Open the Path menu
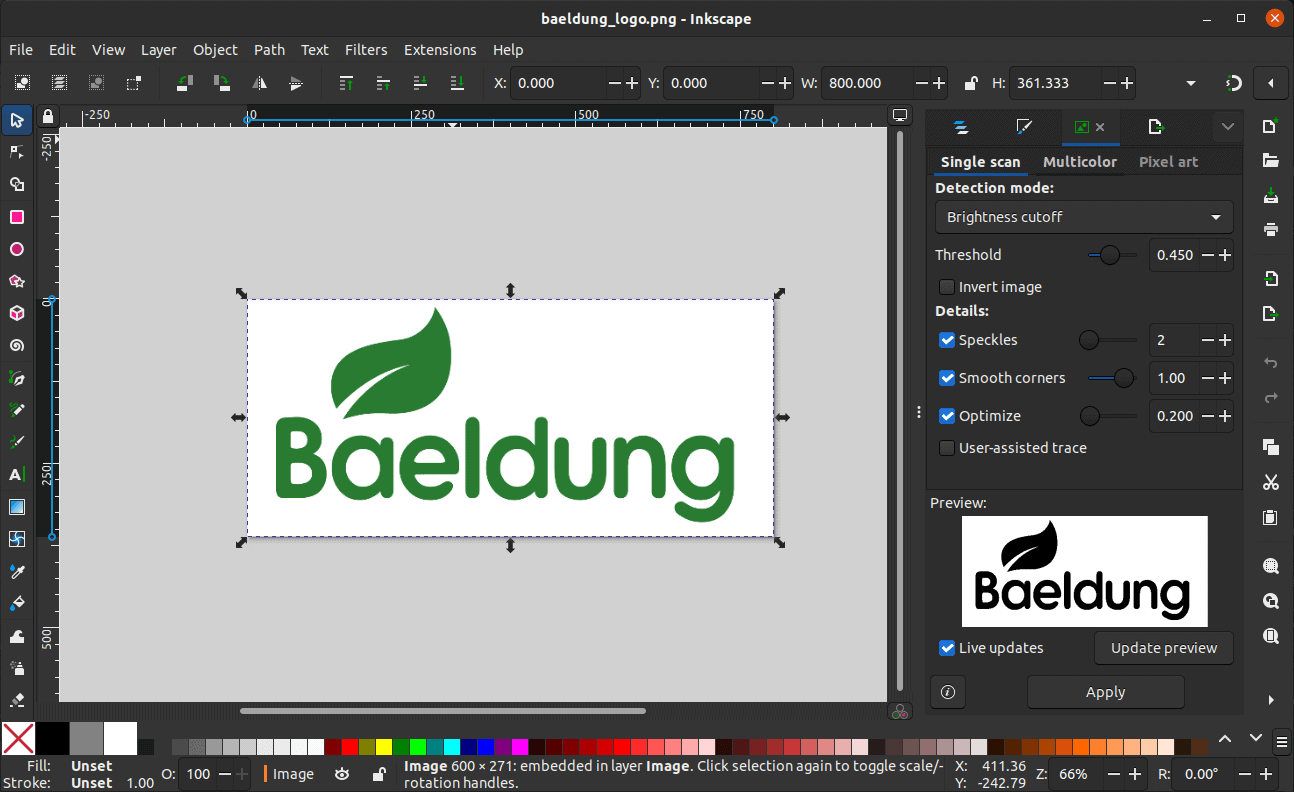 (269, 49)
